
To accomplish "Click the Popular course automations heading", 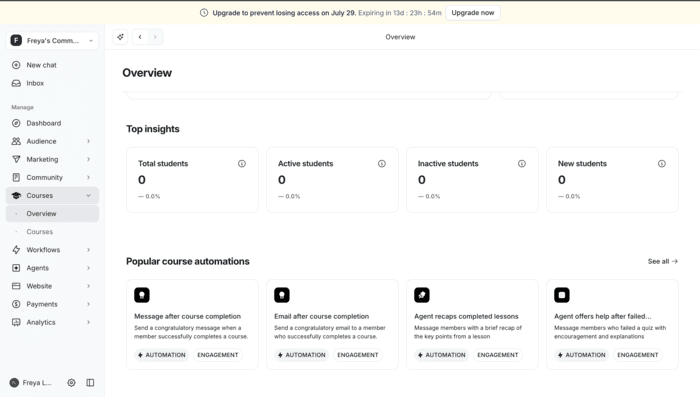I will pos(188,261).
